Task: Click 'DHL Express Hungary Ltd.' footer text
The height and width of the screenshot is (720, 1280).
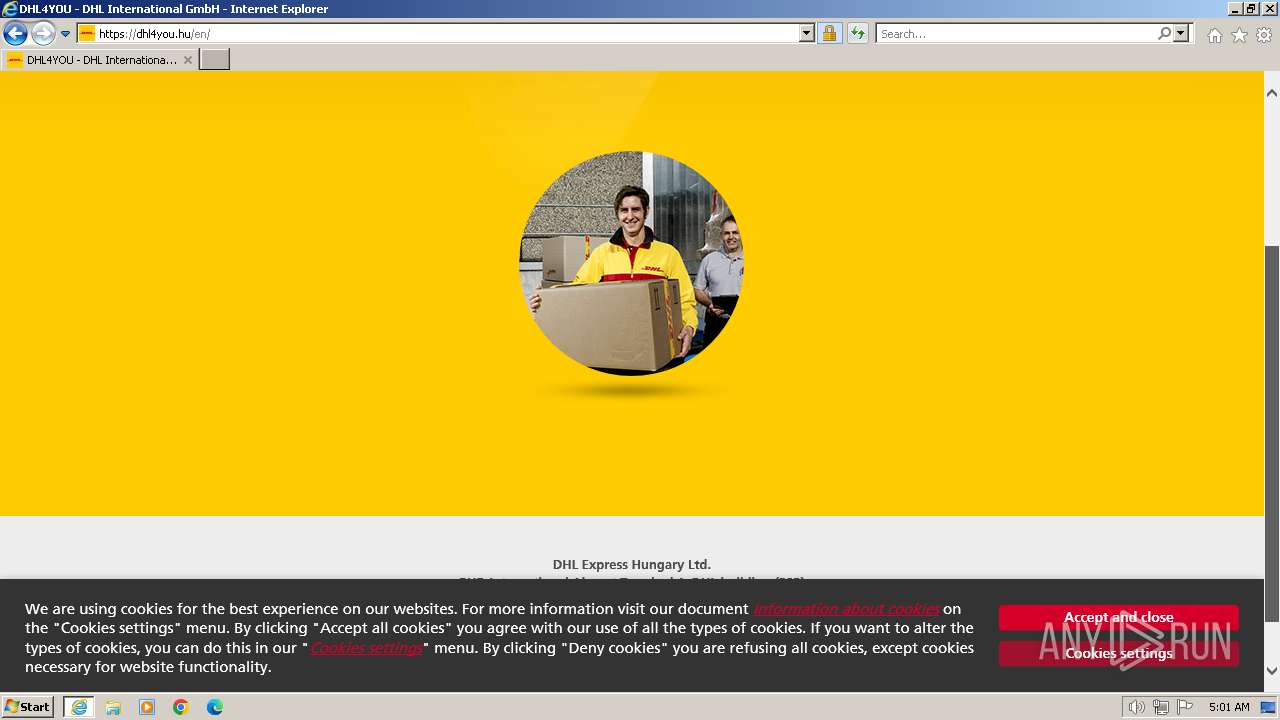Action: pos(632,564)
